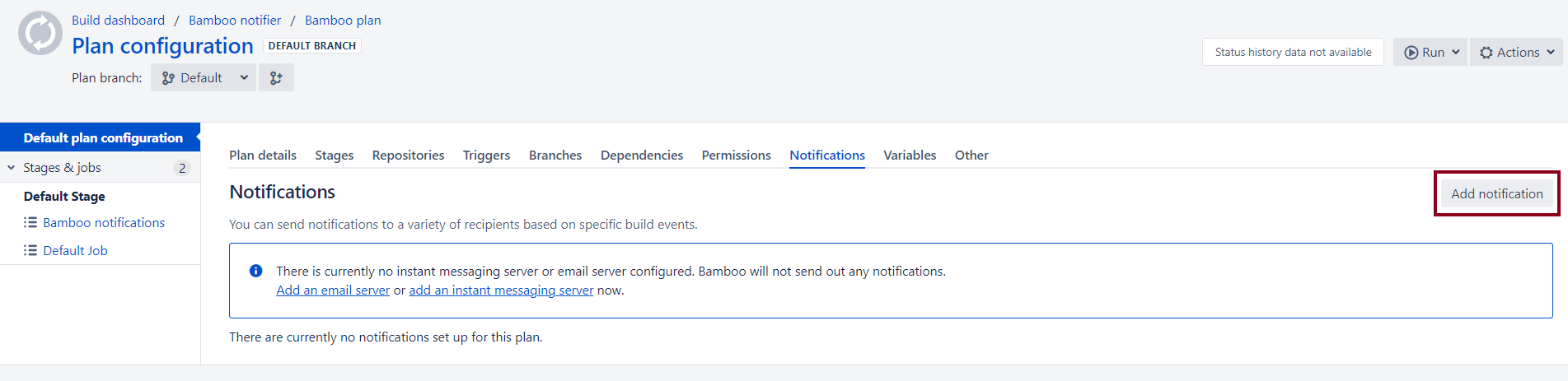Open add an instant messaging server link
Image resolution: width=1568 pixels, height=381 pixels.
click(x=501, y=290)
